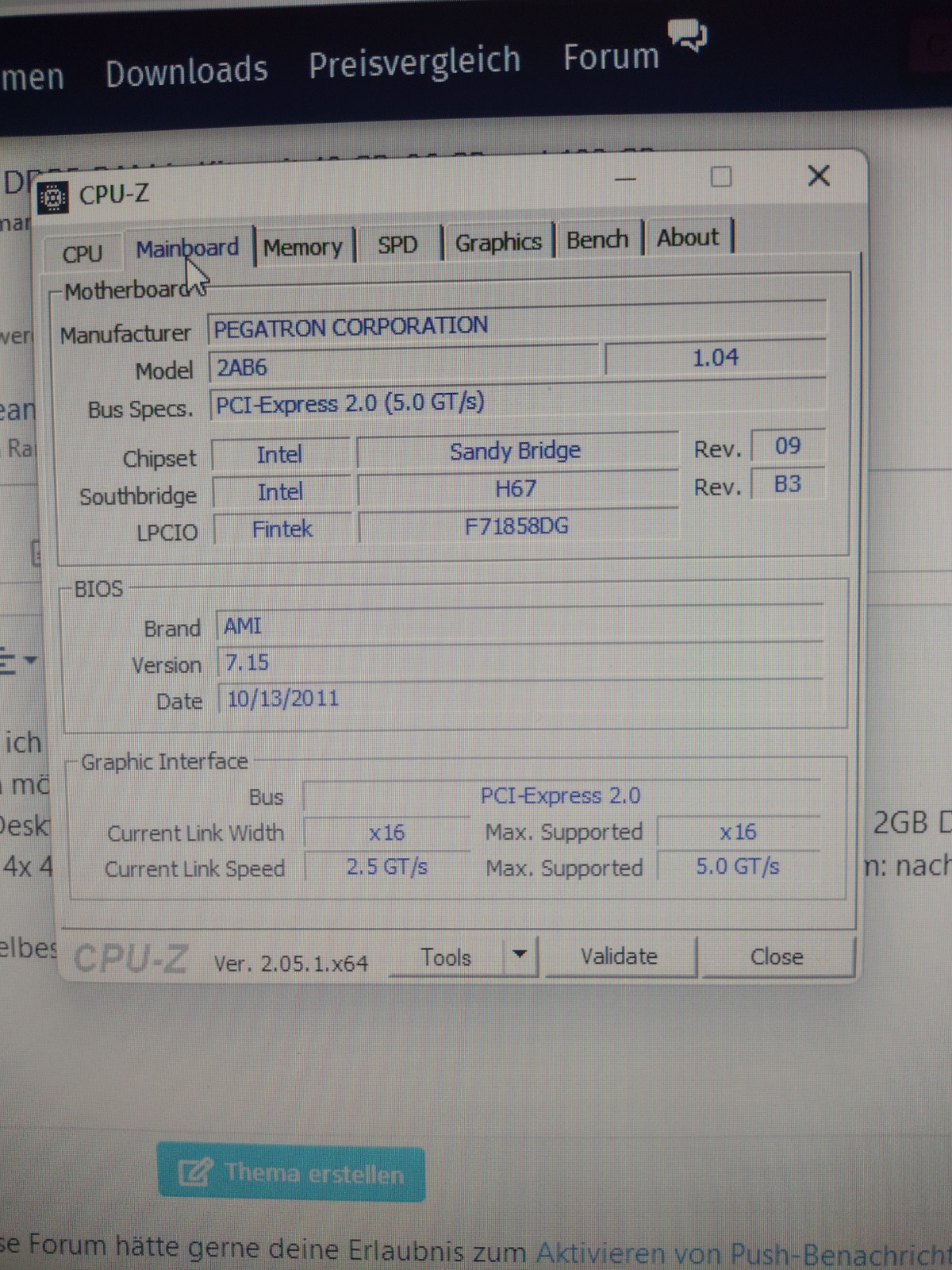Viewport: 952px width, 1270px height.
Task: Open Downloads in the website navigation
Action: pyautogui.click(x=187, y=71)
